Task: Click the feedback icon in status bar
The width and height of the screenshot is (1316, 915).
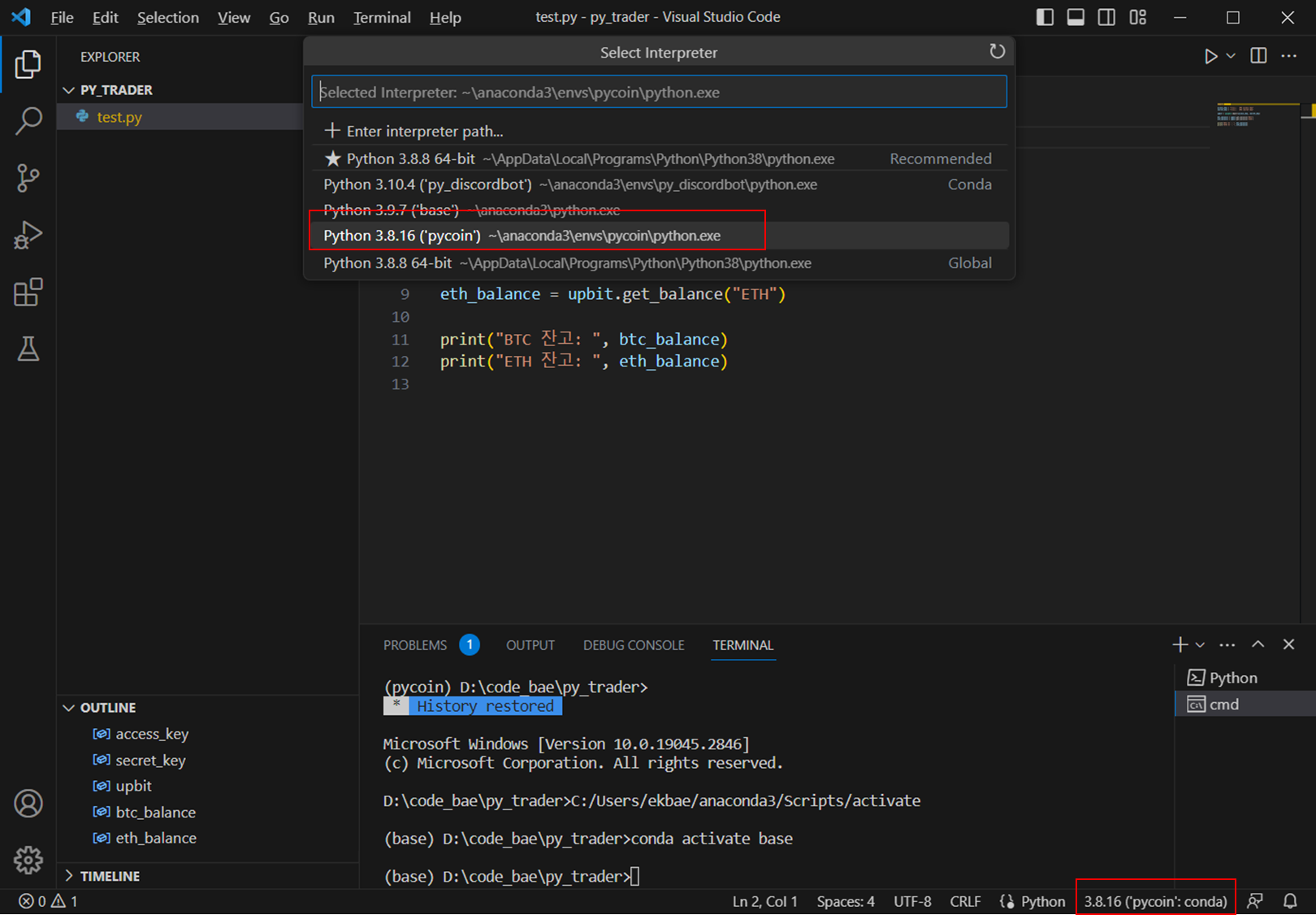Action: 1255,901
